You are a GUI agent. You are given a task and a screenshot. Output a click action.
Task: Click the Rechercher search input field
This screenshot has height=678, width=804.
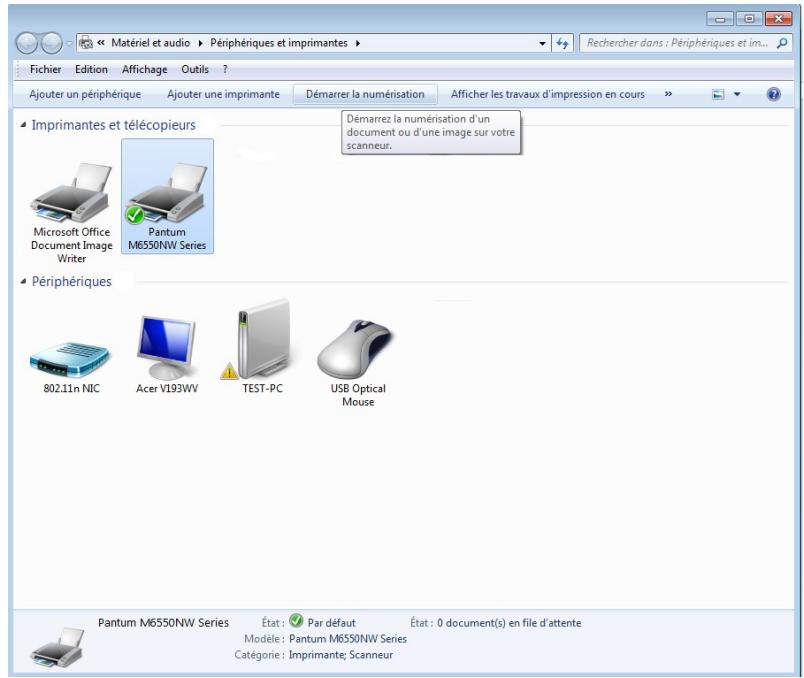[675, 43]
